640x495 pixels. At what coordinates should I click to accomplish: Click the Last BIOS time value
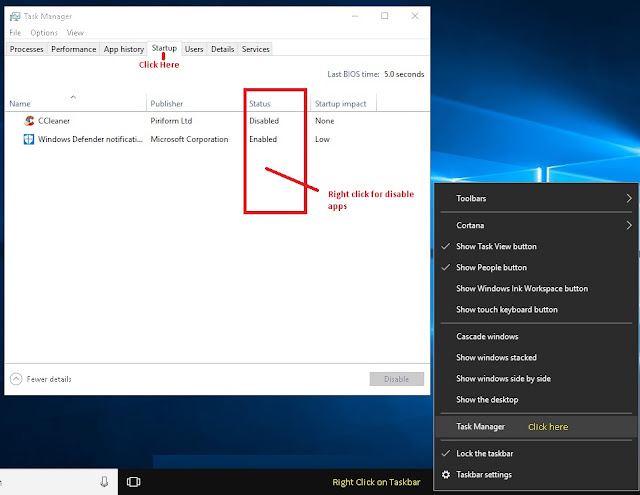pos(404,74)
